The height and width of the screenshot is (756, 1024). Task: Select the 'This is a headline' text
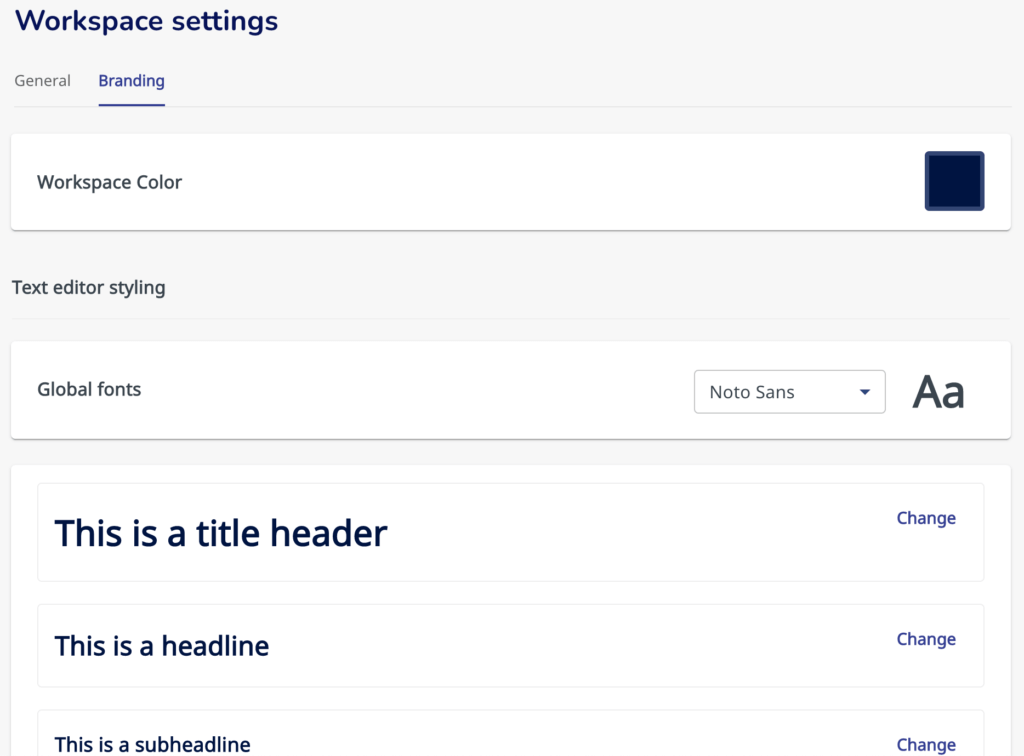pyautogui.click(x=162, y=646)
